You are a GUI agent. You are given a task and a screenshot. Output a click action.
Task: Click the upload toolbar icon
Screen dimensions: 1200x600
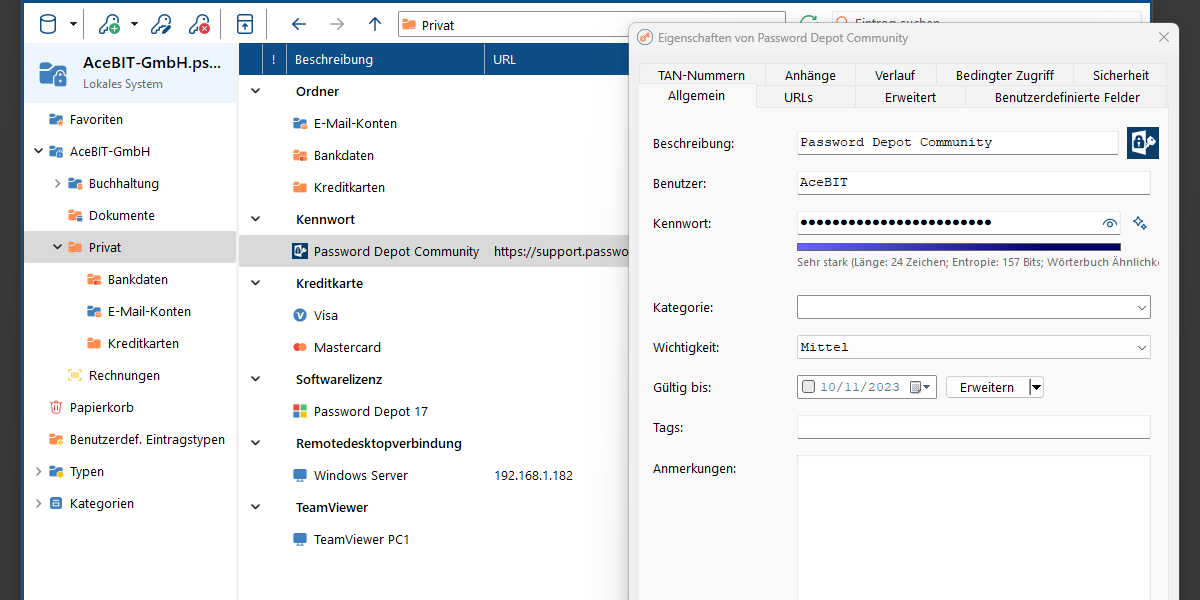[x=245, y=23]
